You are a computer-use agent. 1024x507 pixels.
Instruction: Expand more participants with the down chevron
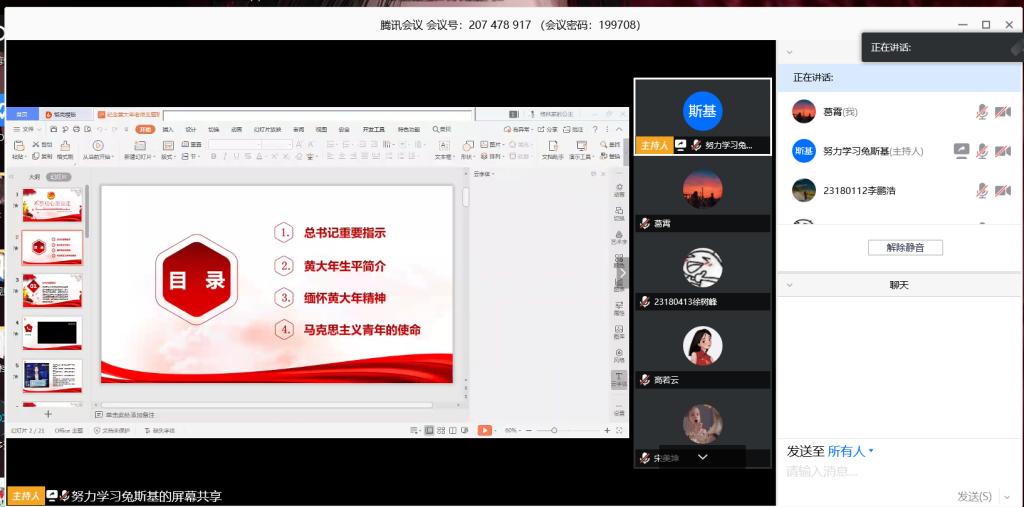[x=702, y=456]
